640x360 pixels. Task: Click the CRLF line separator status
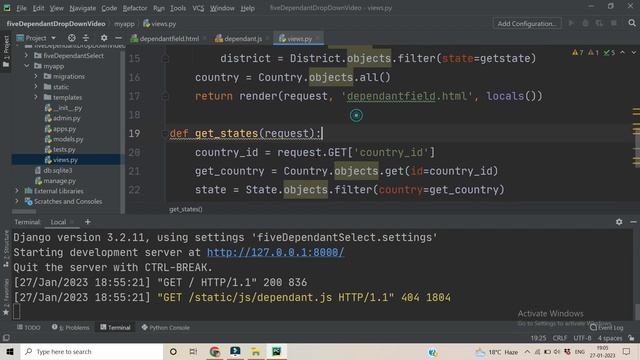[560, 338]
